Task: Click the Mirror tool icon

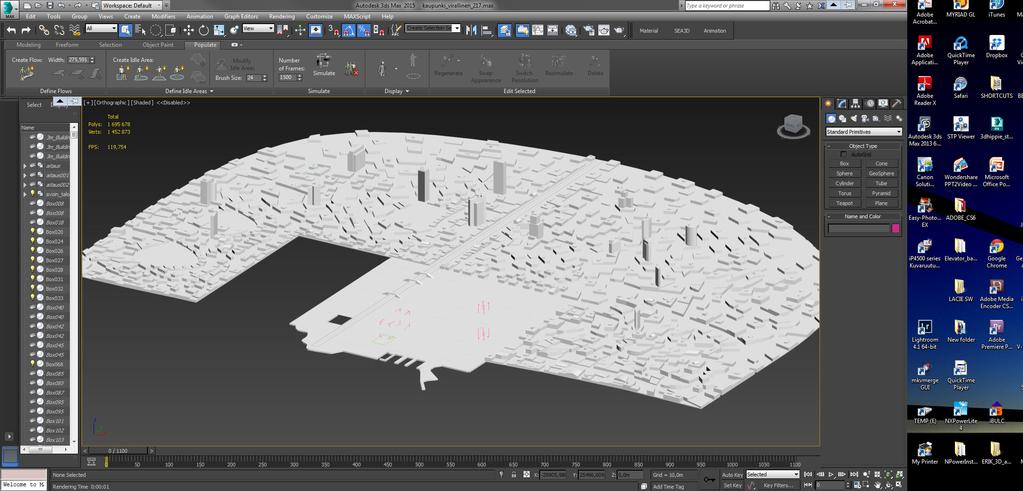Action: [x=472, y=30]
